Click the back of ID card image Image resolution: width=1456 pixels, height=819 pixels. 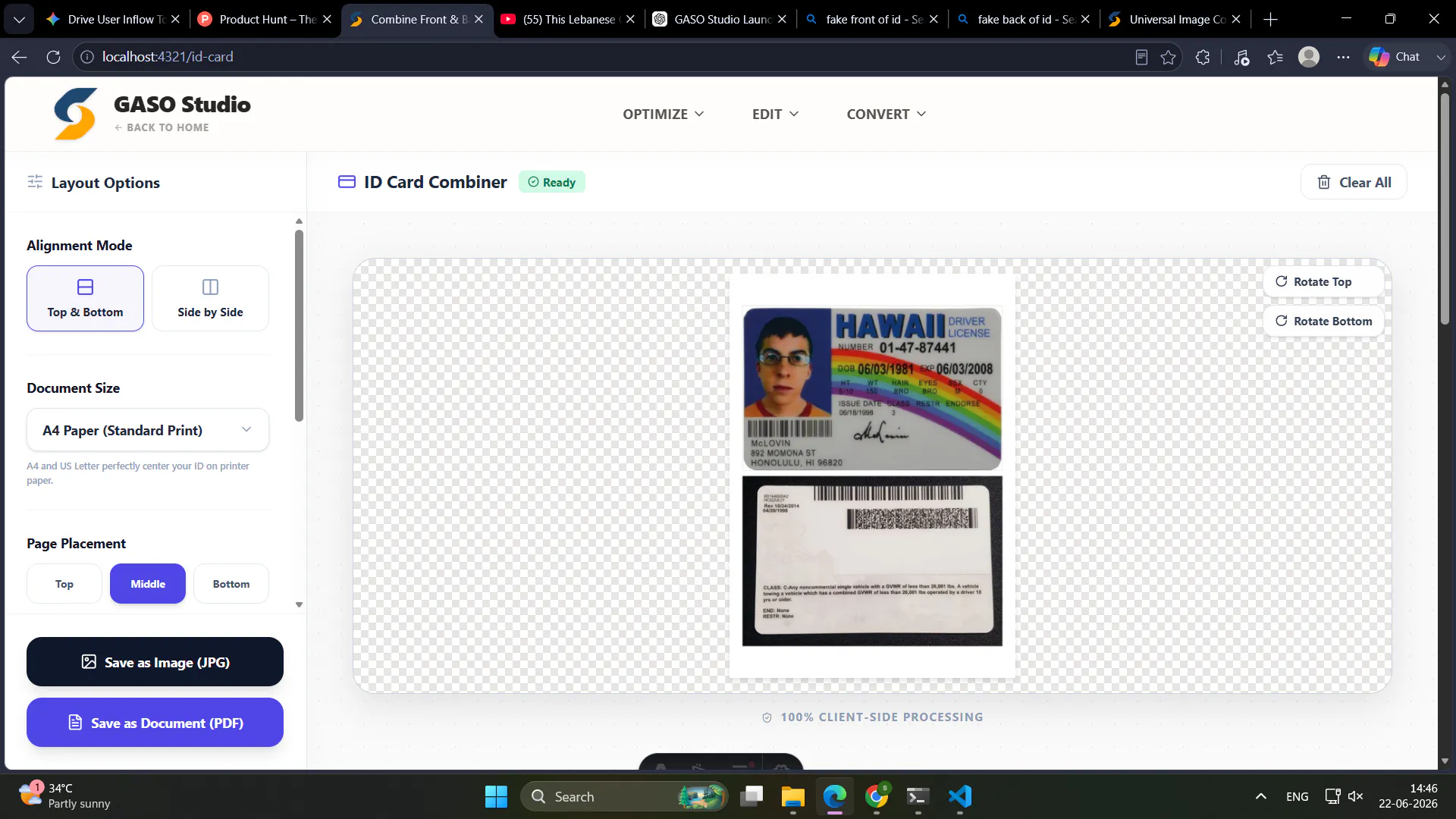(872, 561)
